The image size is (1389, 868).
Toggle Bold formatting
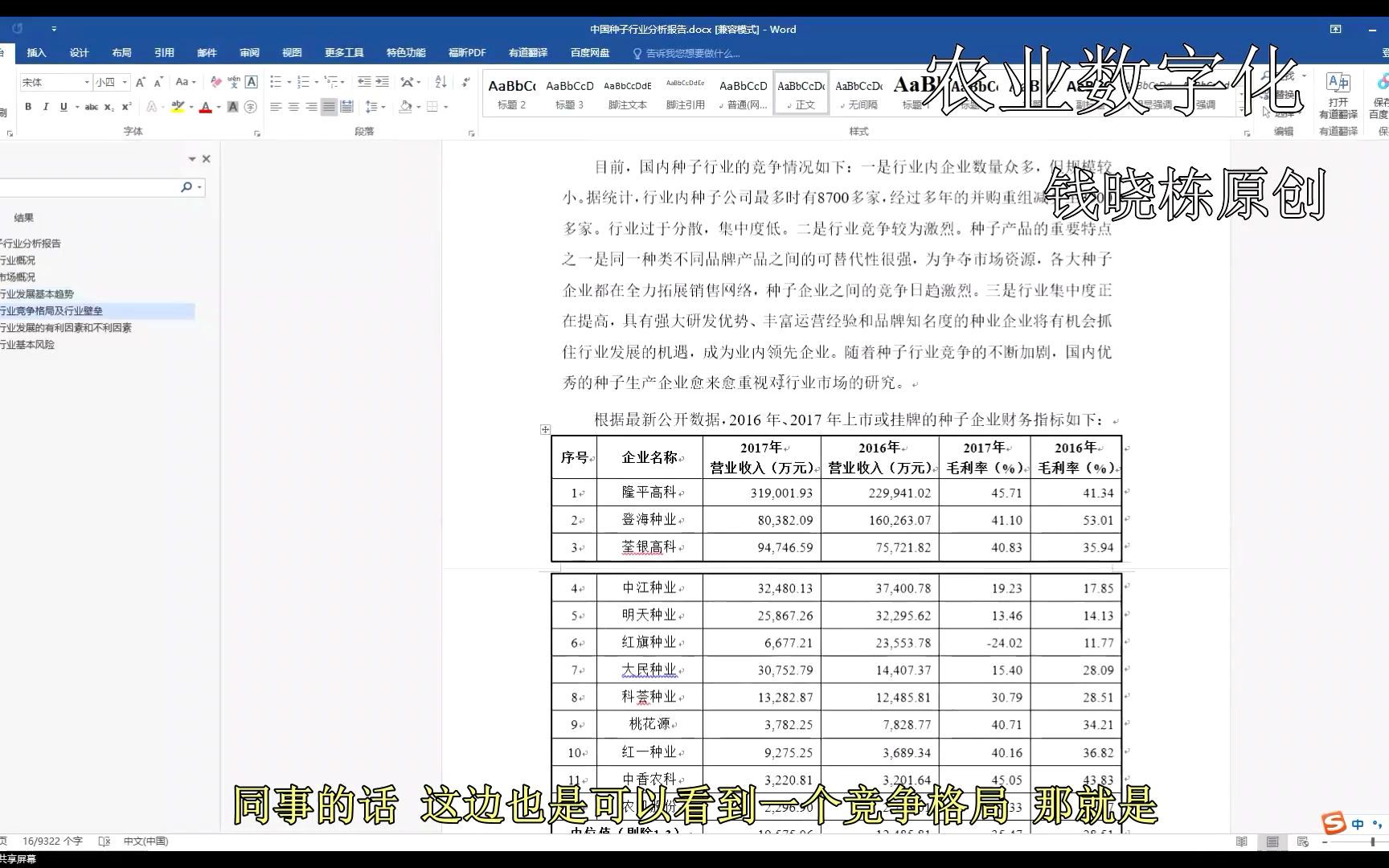28,107
